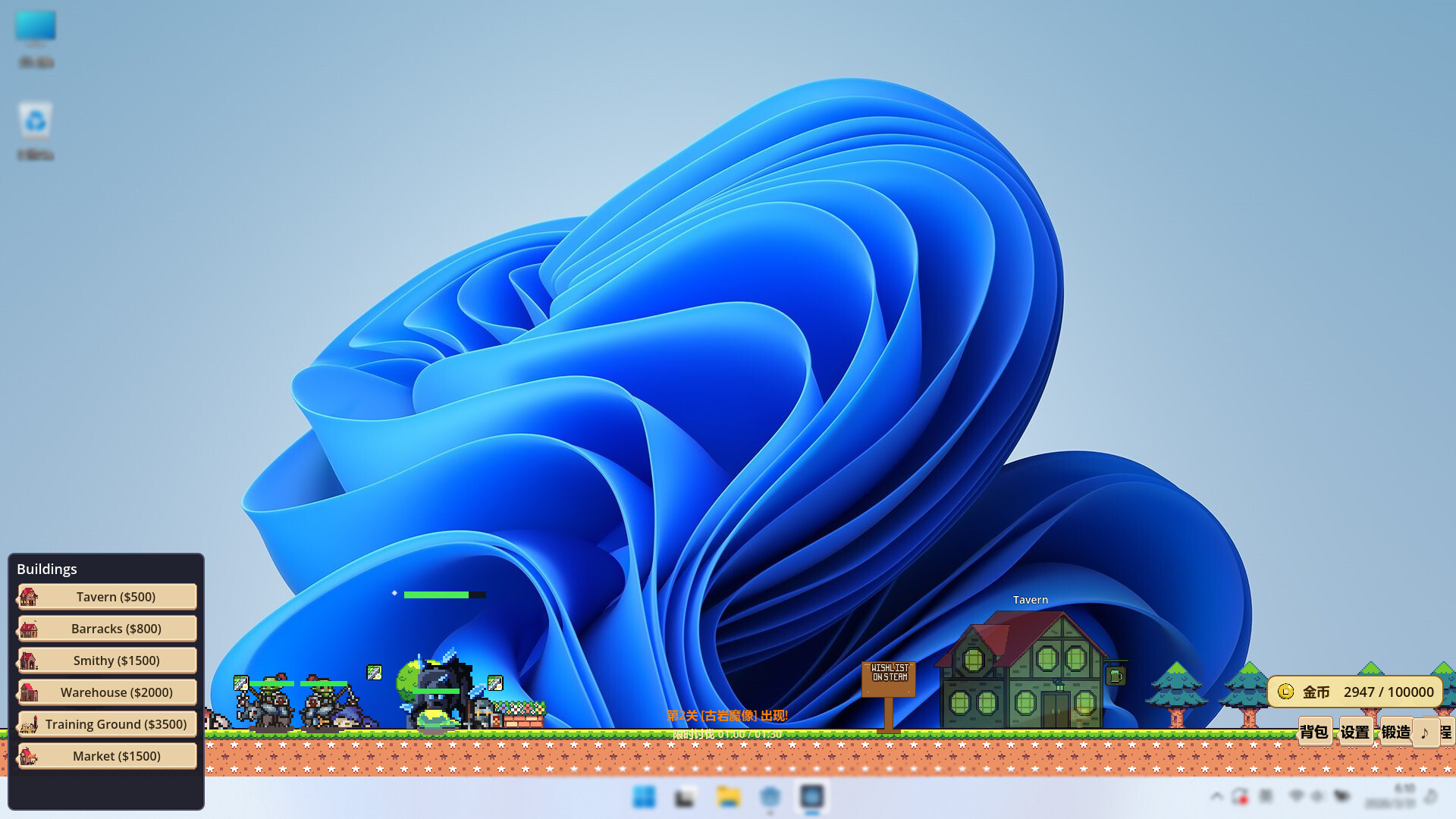Screen dimensions: 1456x819
Task: Click the Tavern building icon in list
Action: 29,597
